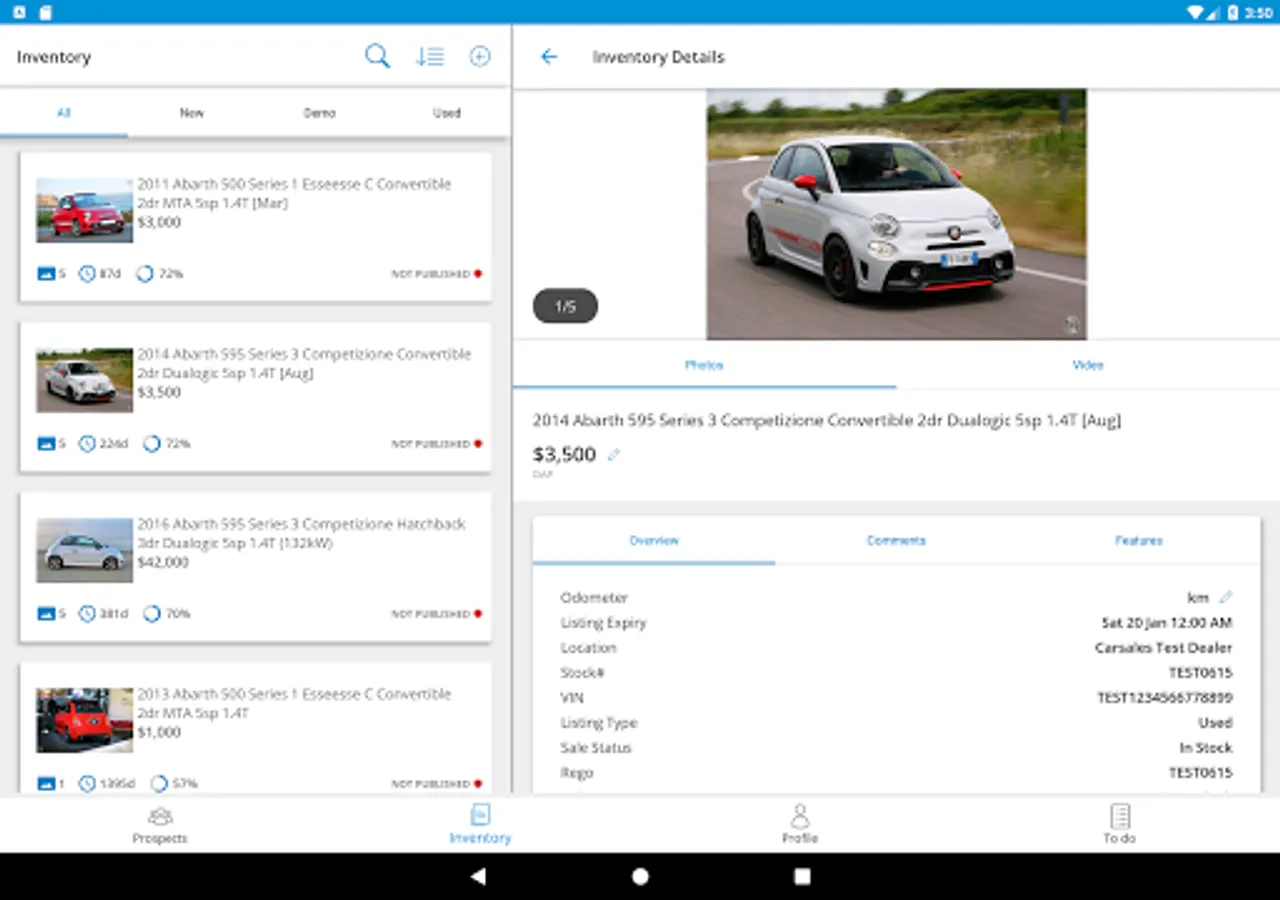1280x900 pixels.
Task: Tap Android back navigation button
Action: pyautogui.click(x=478, y=877)
